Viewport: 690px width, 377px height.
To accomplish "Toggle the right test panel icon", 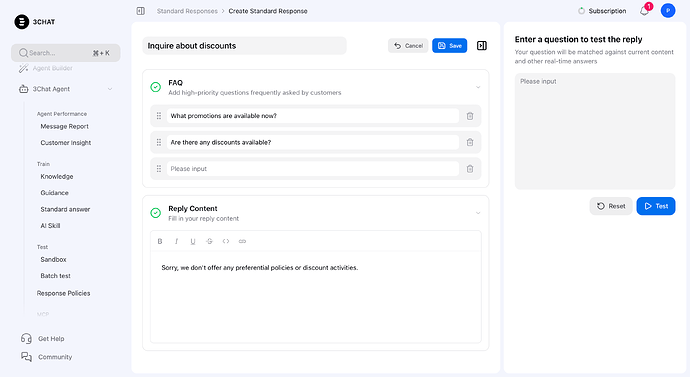I will tap(482, 45).
